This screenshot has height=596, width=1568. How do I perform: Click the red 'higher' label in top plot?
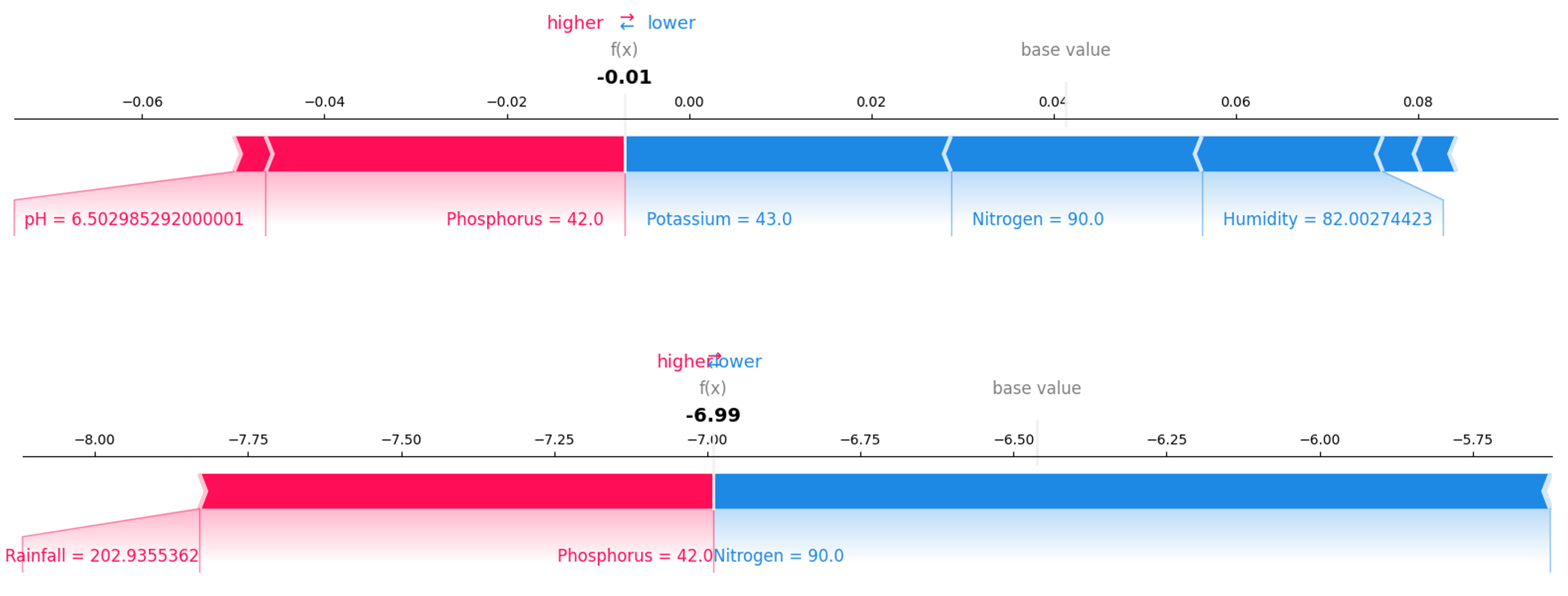pos(575,23)
